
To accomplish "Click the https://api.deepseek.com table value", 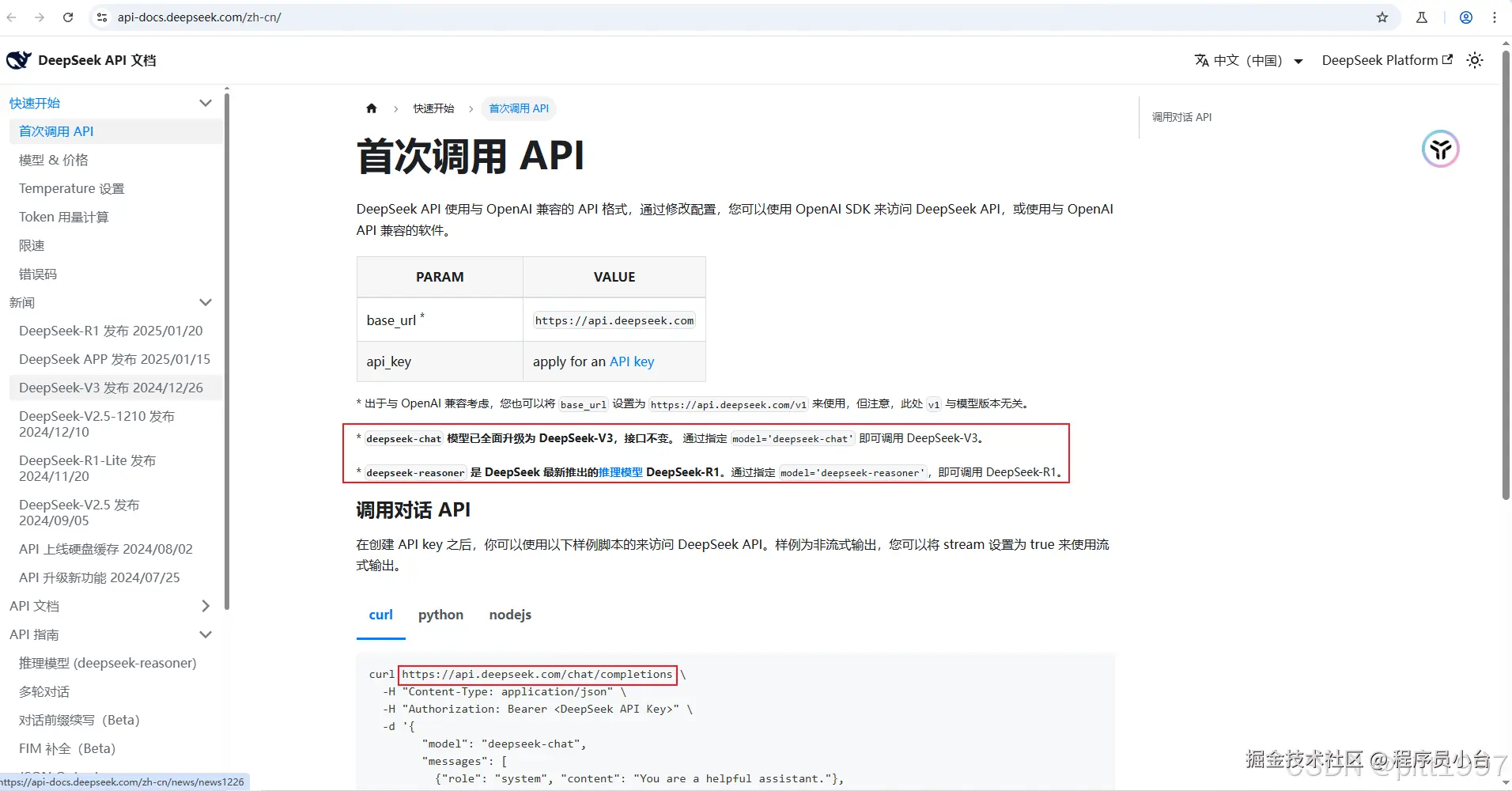I will point(614,320).
